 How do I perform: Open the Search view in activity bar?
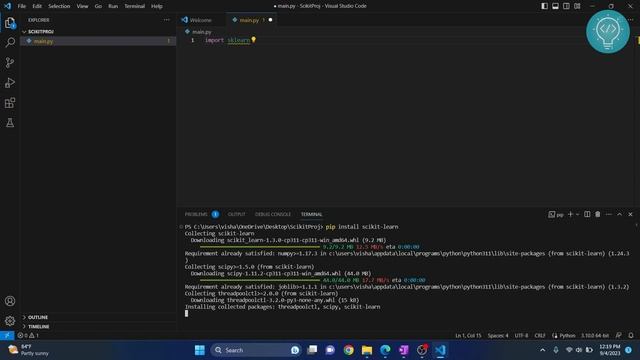(10, 42)
